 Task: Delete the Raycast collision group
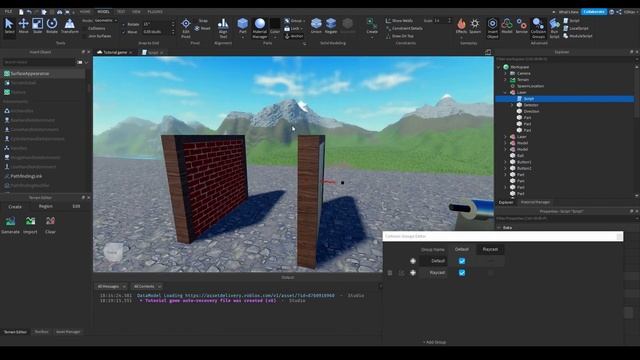click(x=390, y=273)
